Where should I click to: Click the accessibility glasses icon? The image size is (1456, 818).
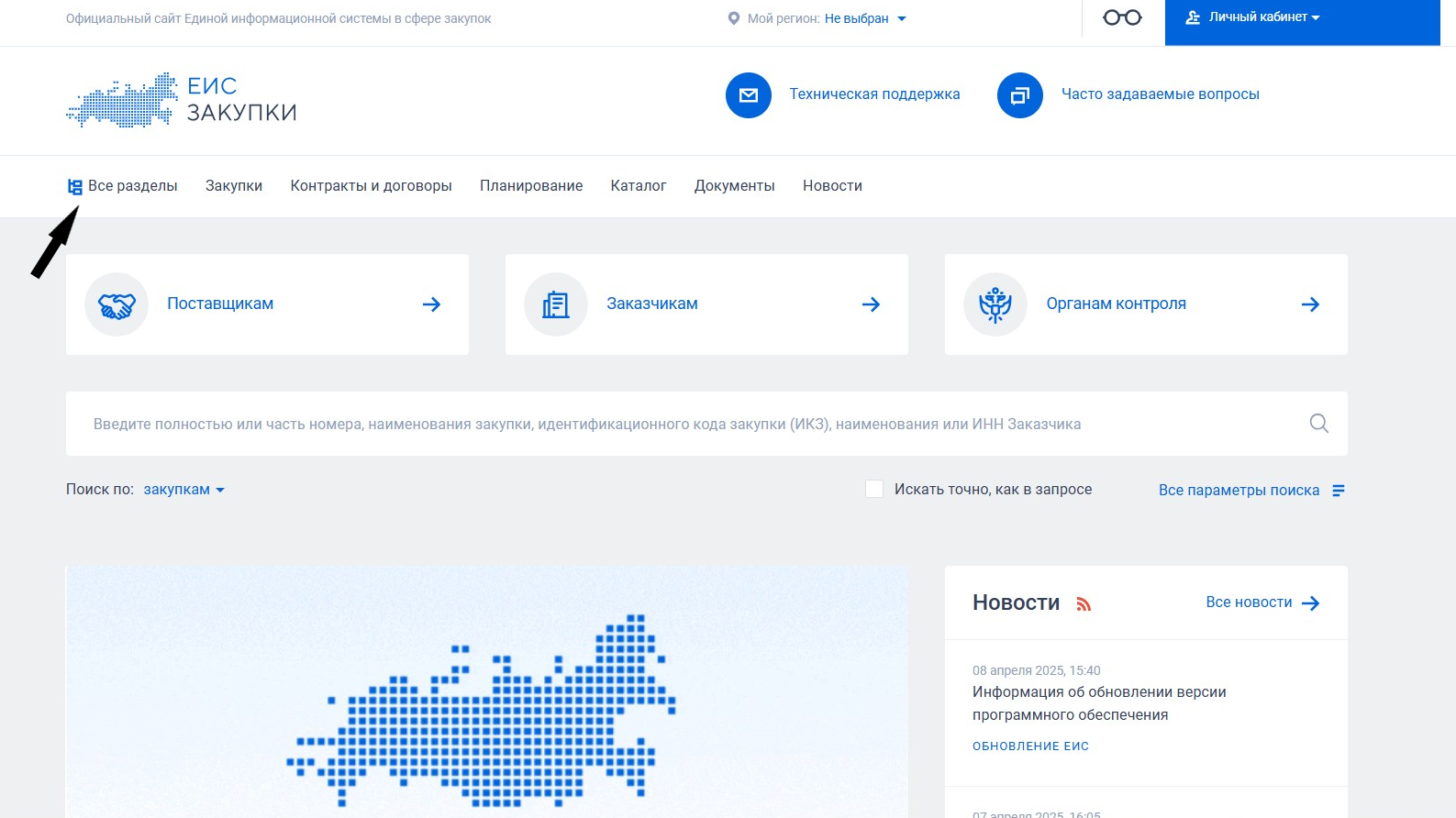tap(1121, 18)
